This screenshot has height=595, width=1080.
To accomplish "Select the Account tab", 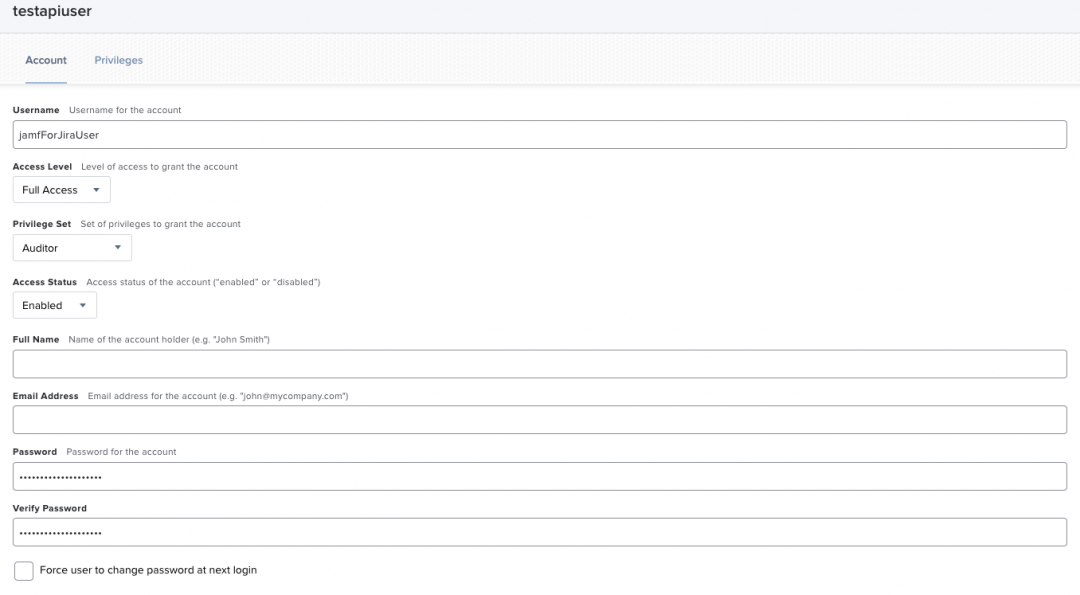I will (x=45, y=60).
